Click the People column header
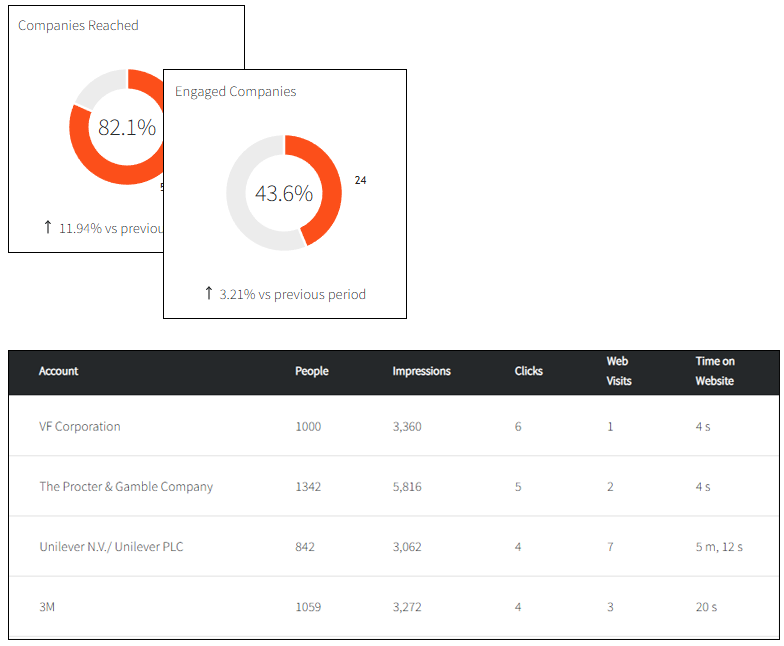 pyautogui.click(x=312, y=371)
